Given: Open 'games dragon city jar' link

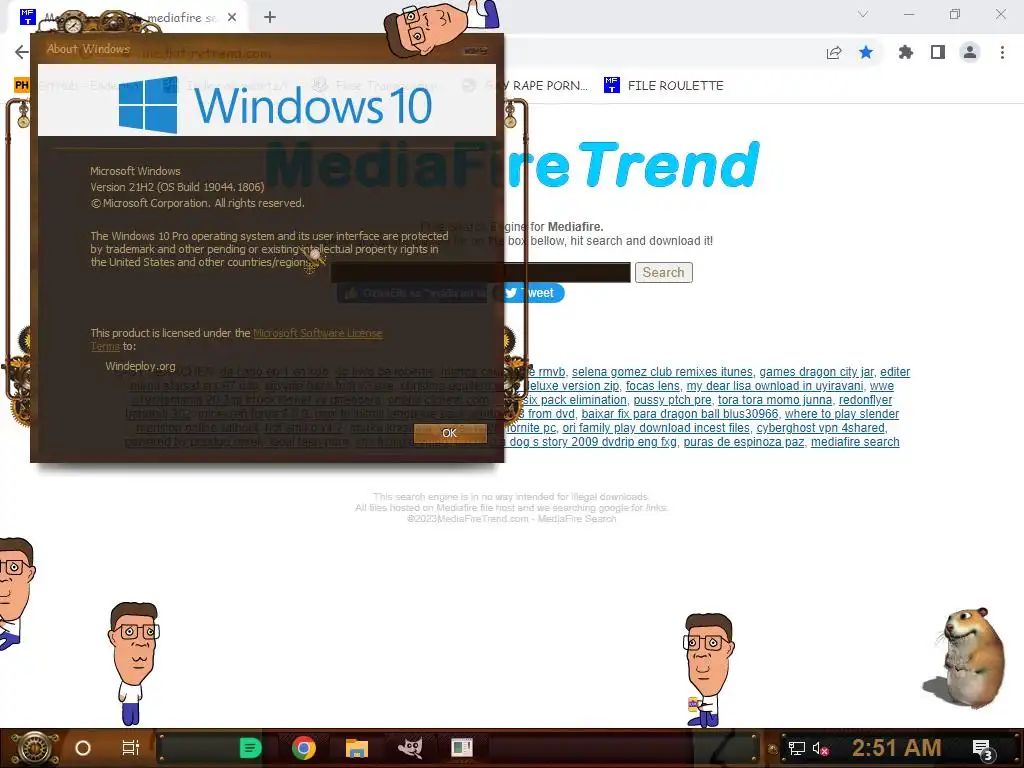Looking at the screenshot, I should point(816,372).
